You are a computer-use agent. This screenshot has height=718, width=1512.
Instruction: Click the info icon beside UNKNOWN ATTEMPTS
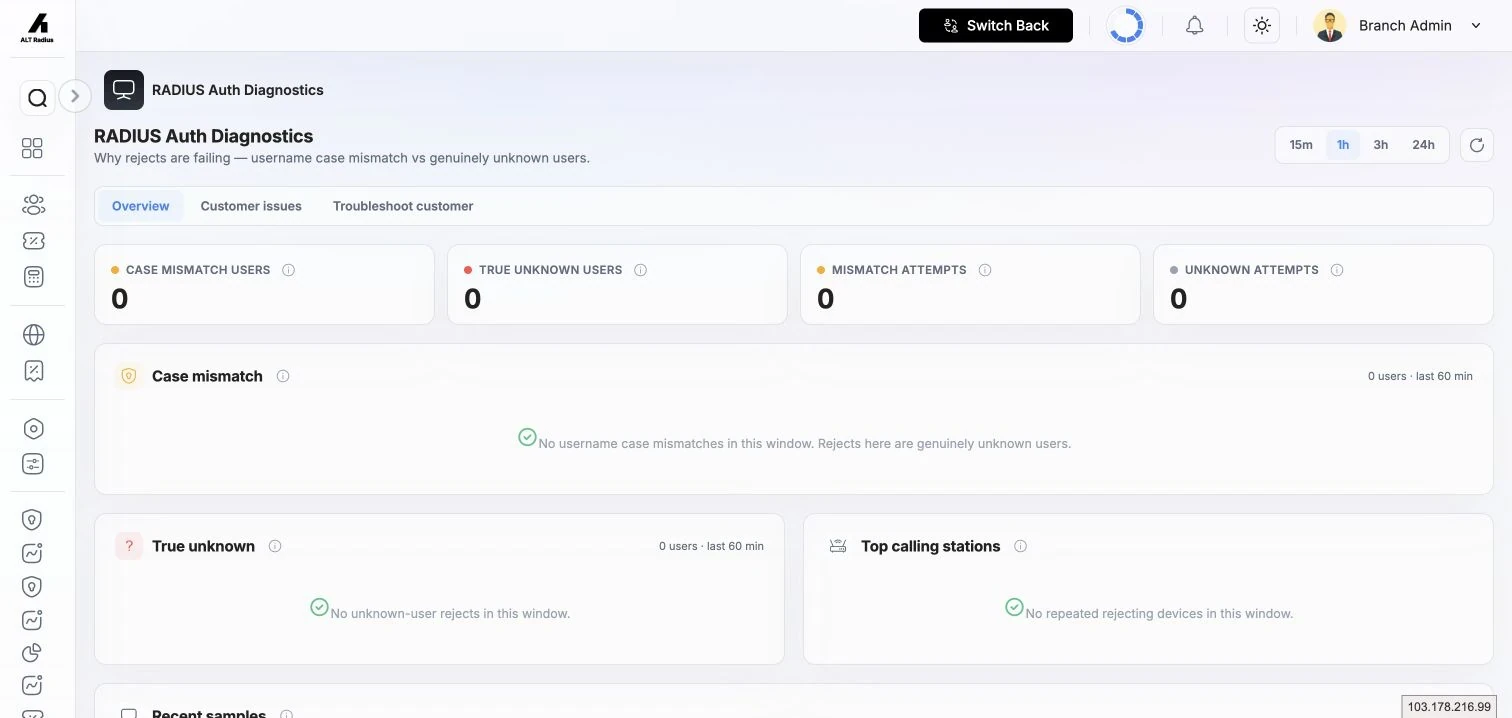pos(1337,270)
